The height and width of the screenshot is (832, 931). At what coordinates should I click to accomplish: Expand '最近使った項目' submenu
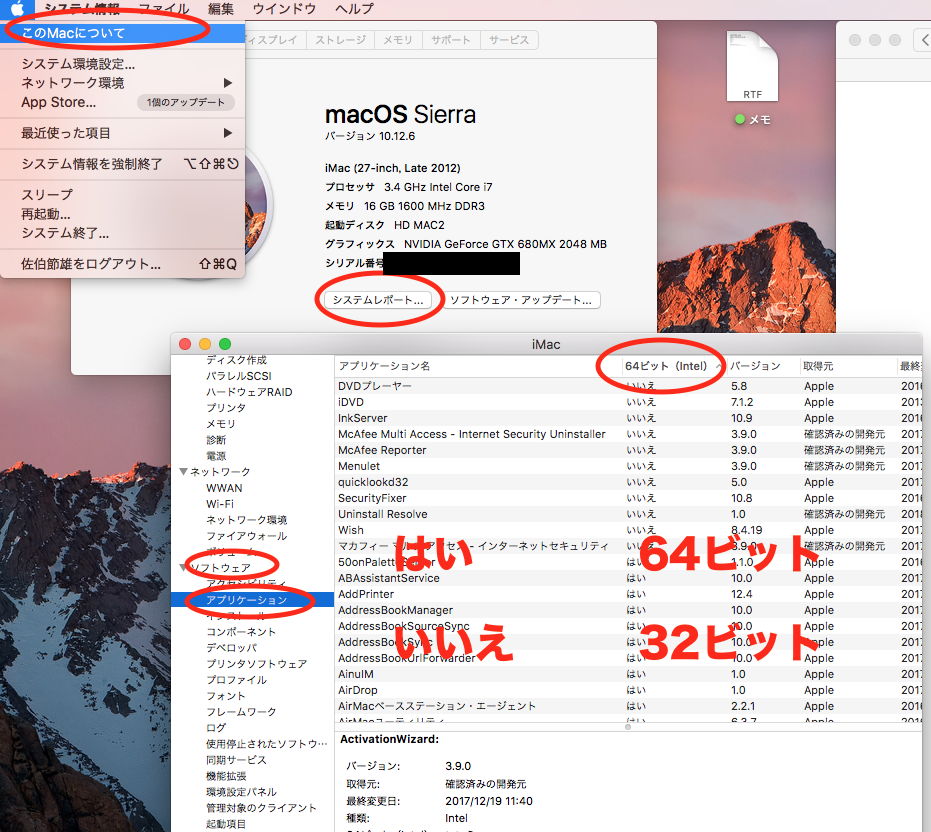coord(122,133)
